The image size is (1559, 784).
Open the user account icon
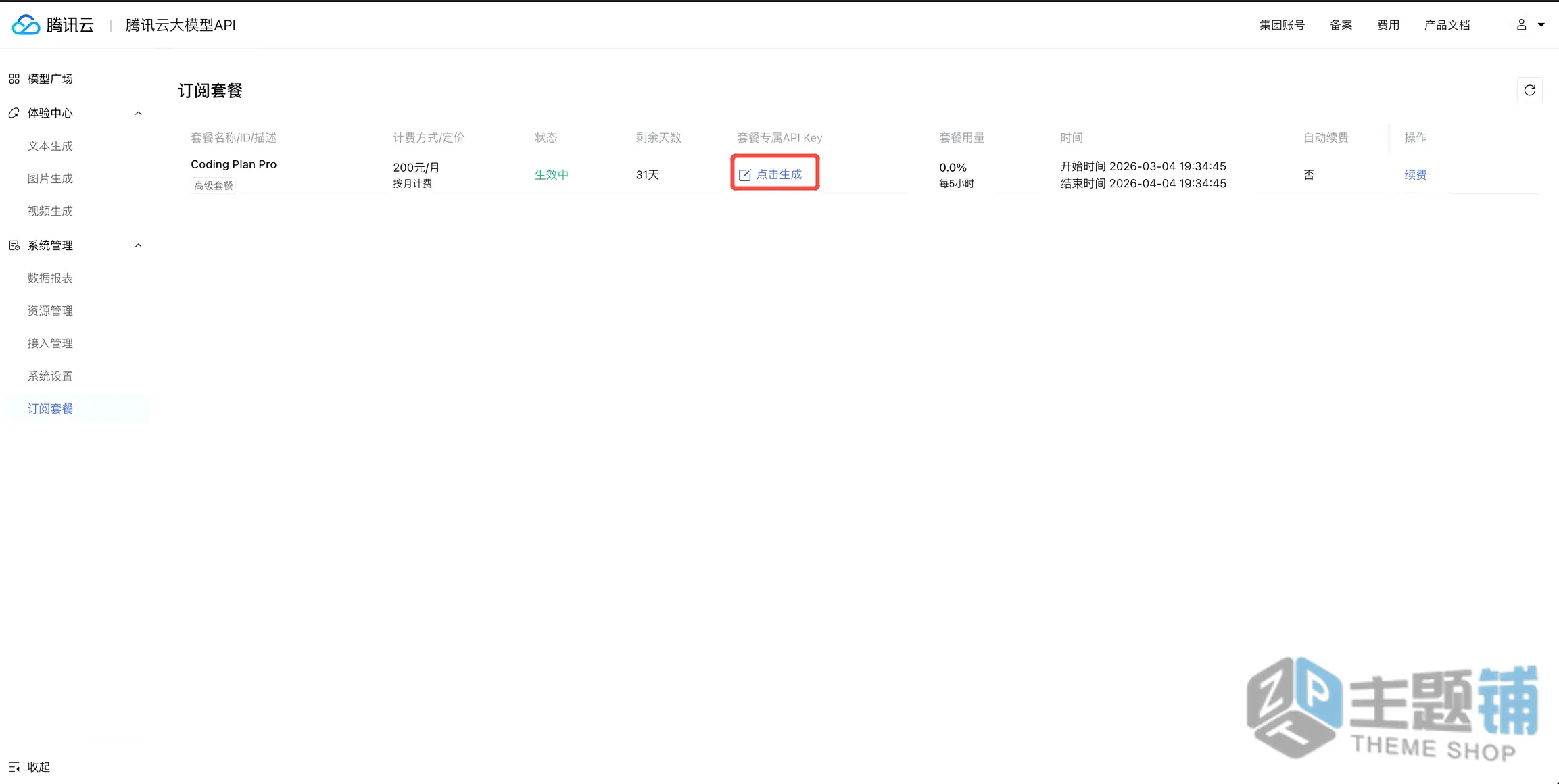tap(1521, 25)
